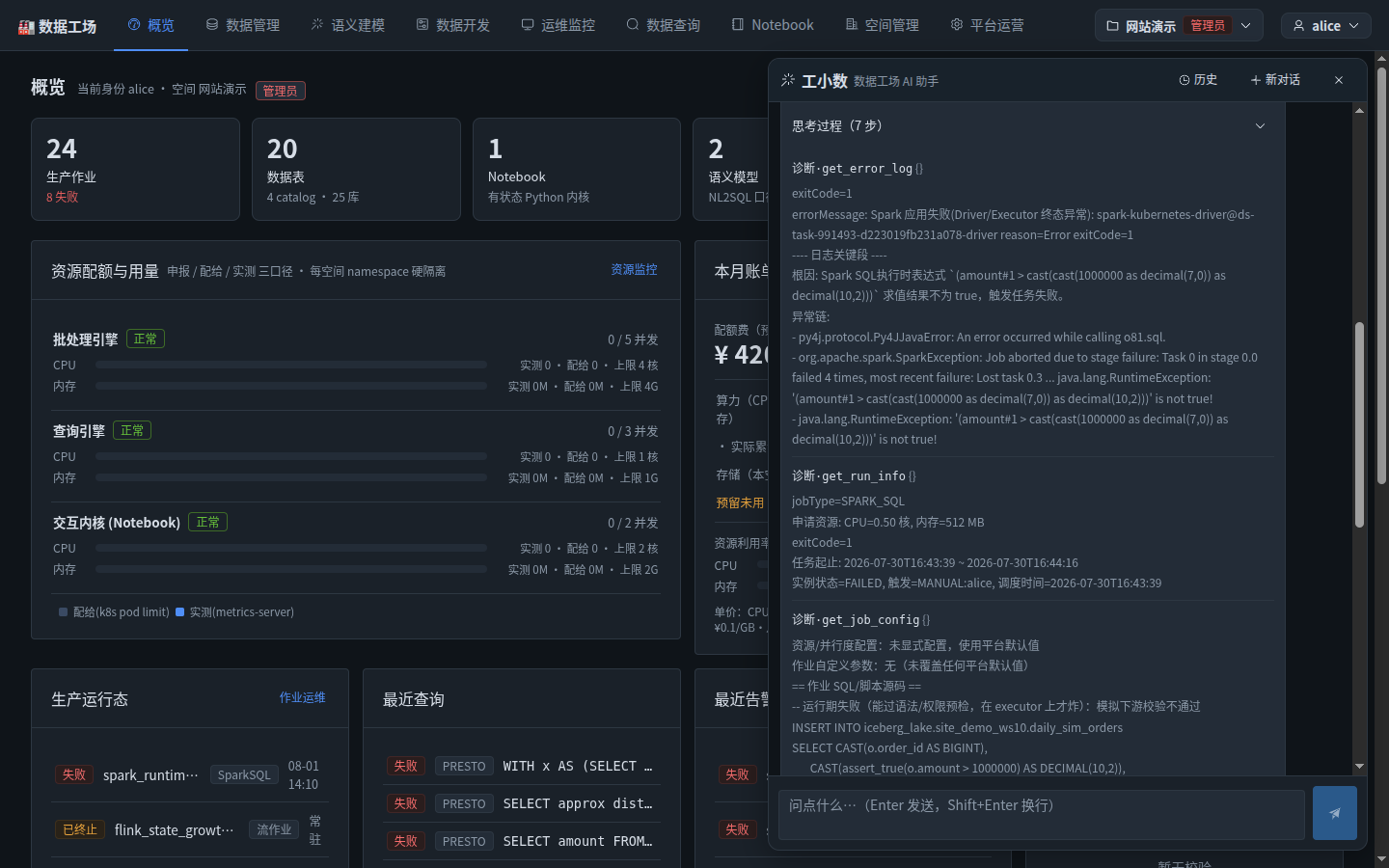Switch to 运维监控

(x=558, y=25)
